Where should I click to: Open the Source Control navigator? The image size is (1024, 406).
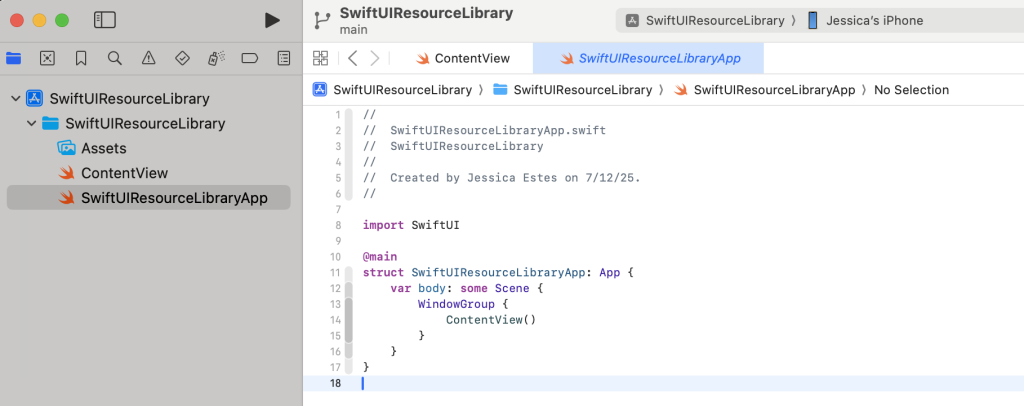coord(47,58)
